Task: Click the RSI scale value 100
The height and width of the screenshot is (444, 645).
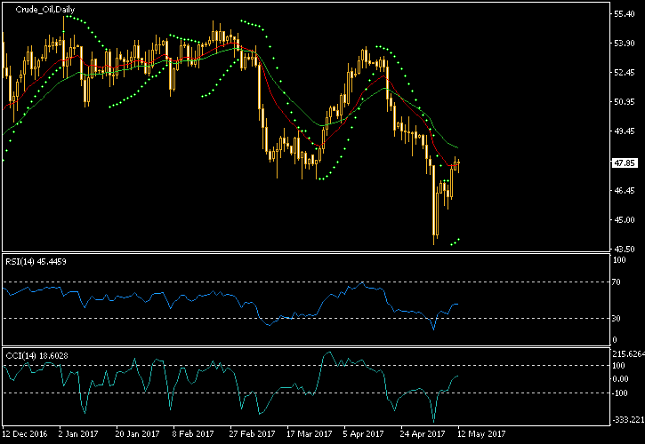Action: (x=619, y=260)
